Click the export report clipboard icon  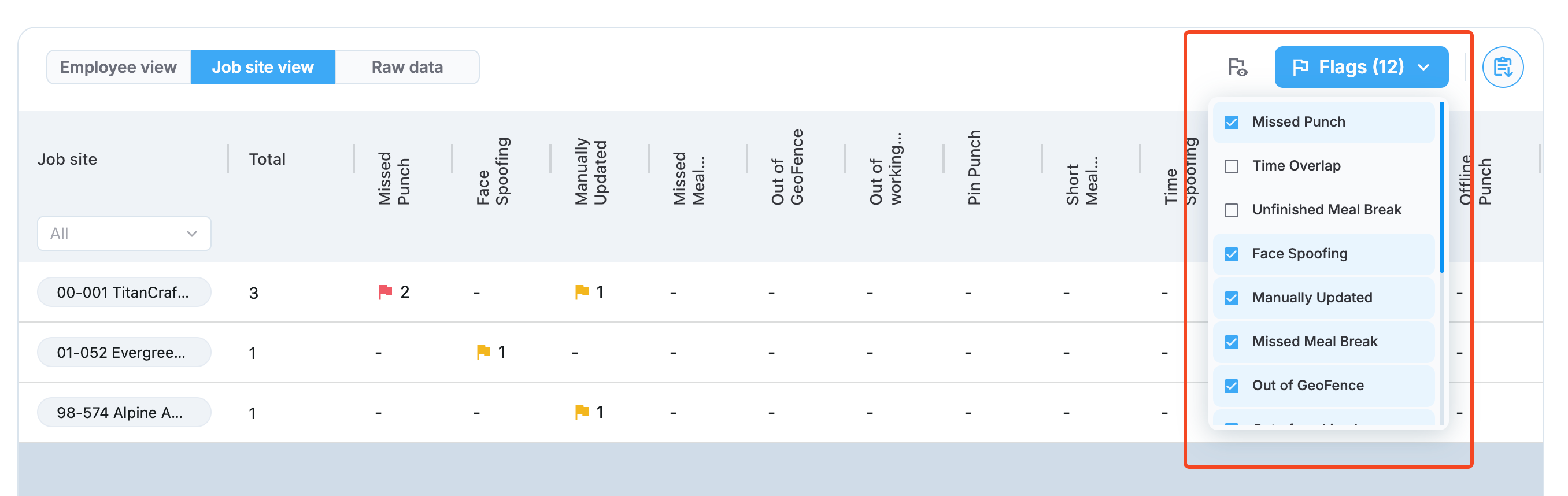click(1502, 67)
